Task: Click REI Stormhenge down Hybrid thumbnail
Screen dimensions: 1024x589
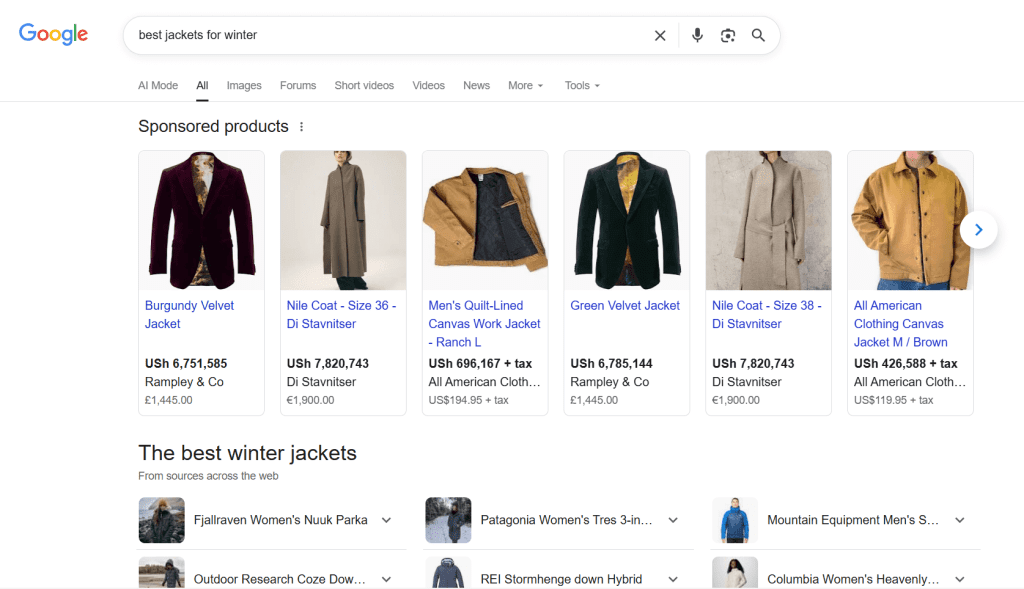Action: [x=448, y=573]
